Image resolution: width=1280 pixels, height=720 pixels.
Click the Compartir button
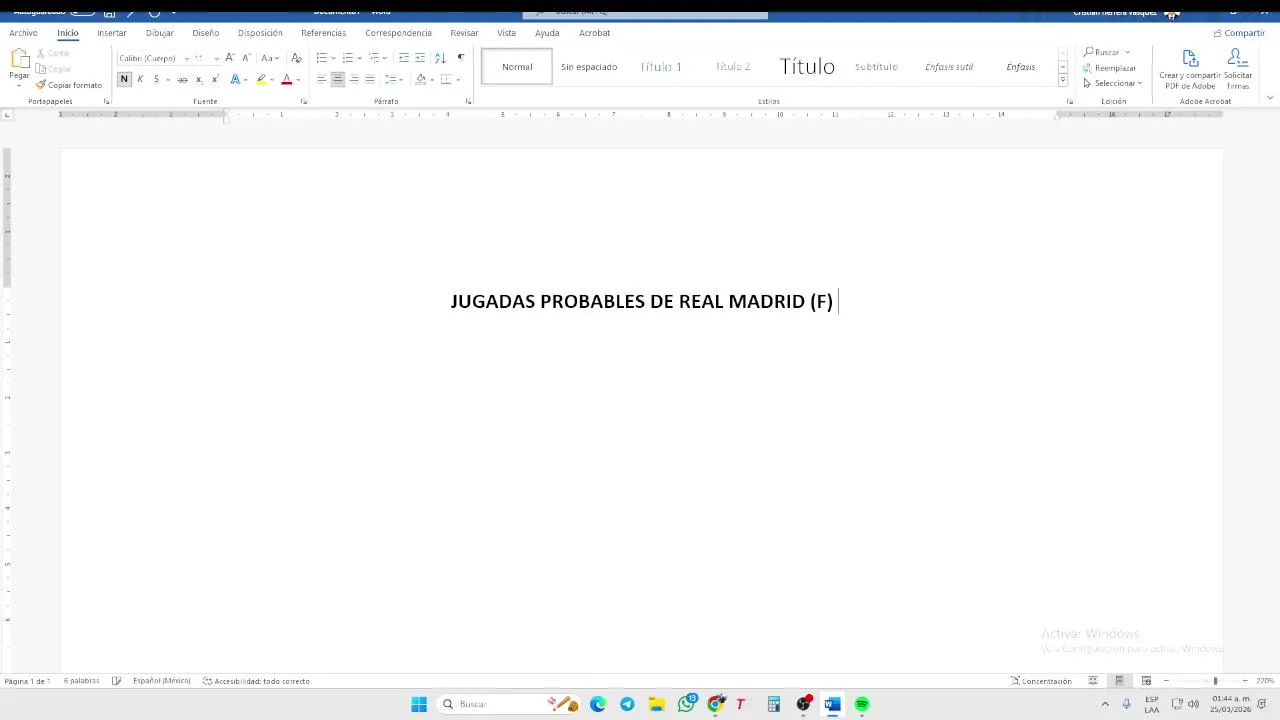(x=1239, y=33)
